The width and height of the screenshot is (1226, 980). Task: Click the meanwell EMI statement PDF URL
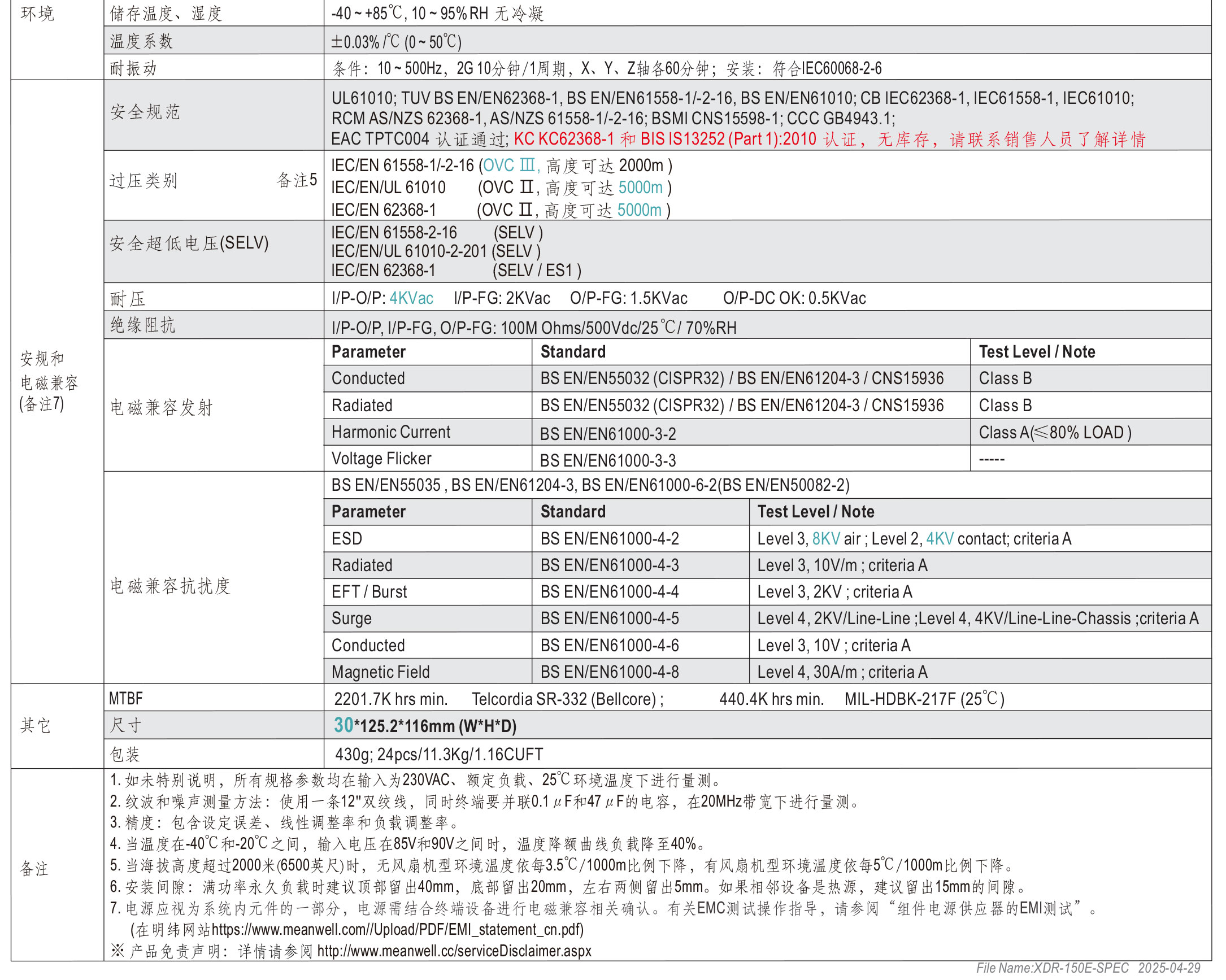pyautogui.click(x=398, y=929)
